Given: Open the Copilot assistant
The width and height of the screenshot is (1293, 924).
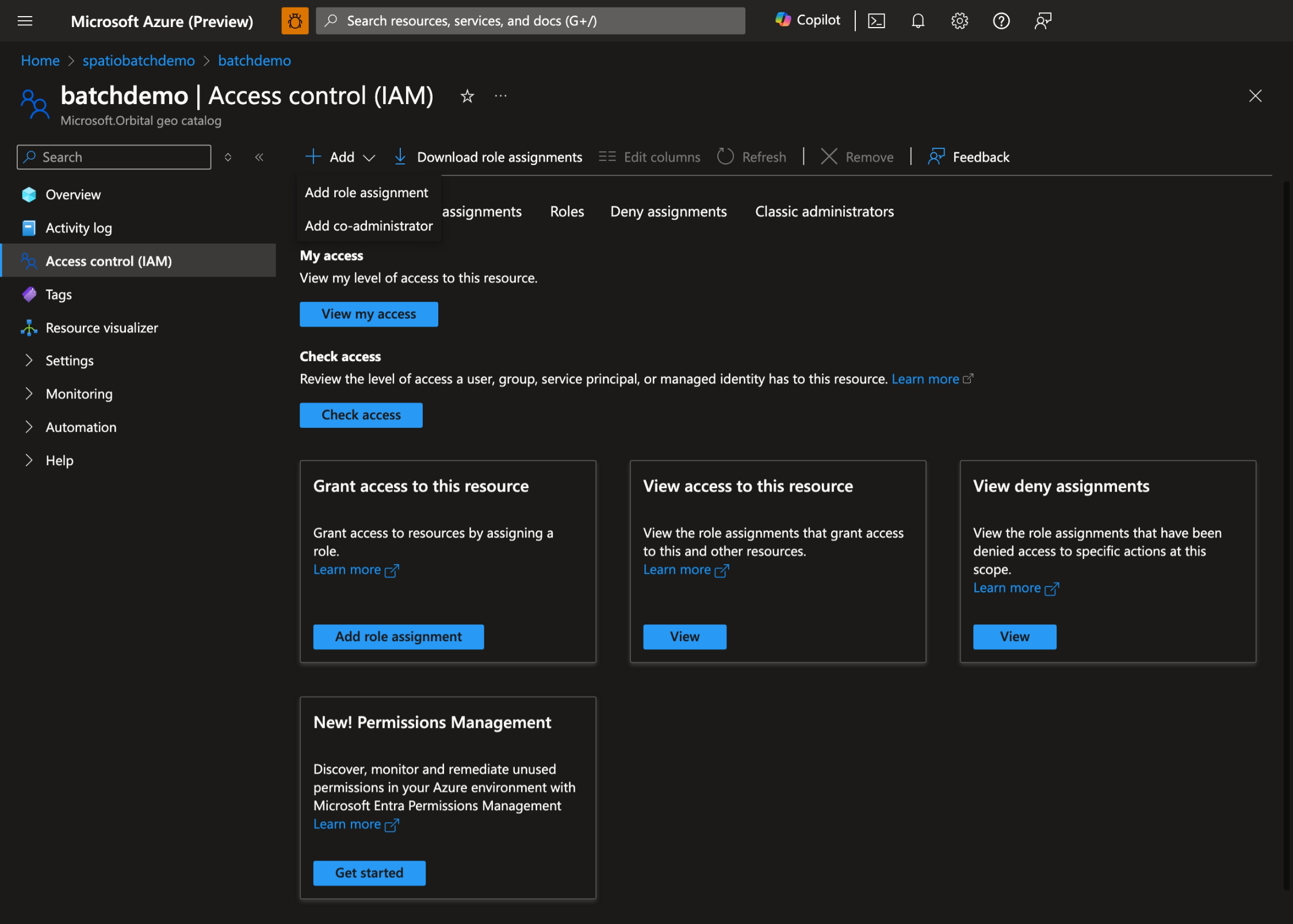Looking at the screenshot, I should pos(808,20).
